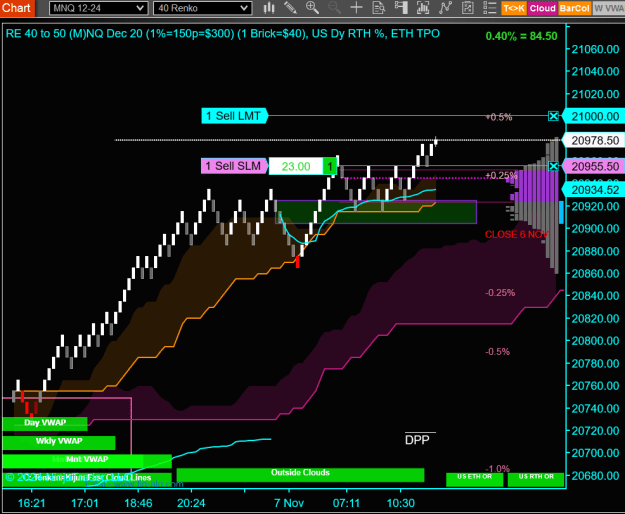The width and height of the screenshot is (625, 514).
Task: Toggle the BarCol orange button
Action: (574, 8)
